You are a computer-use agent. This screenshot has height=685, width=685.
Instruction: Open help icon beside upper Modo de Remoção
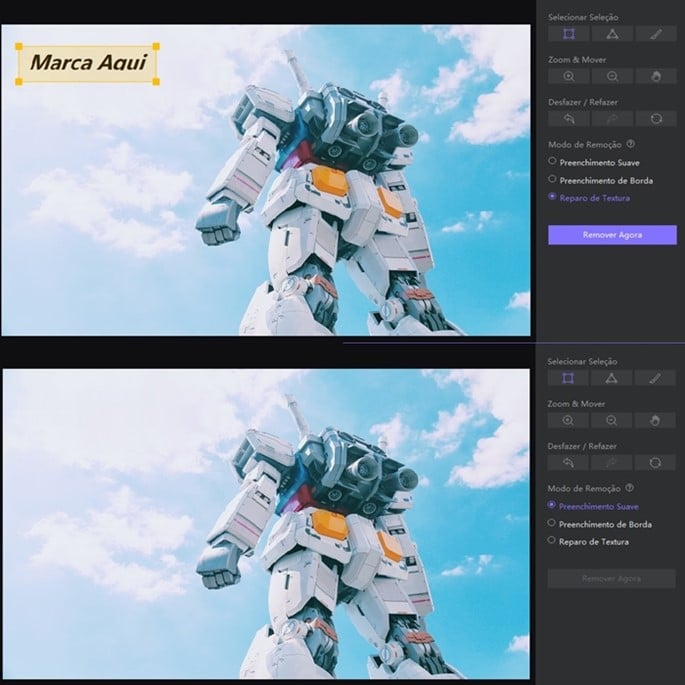pyautogui.click(x=631, y=144)
